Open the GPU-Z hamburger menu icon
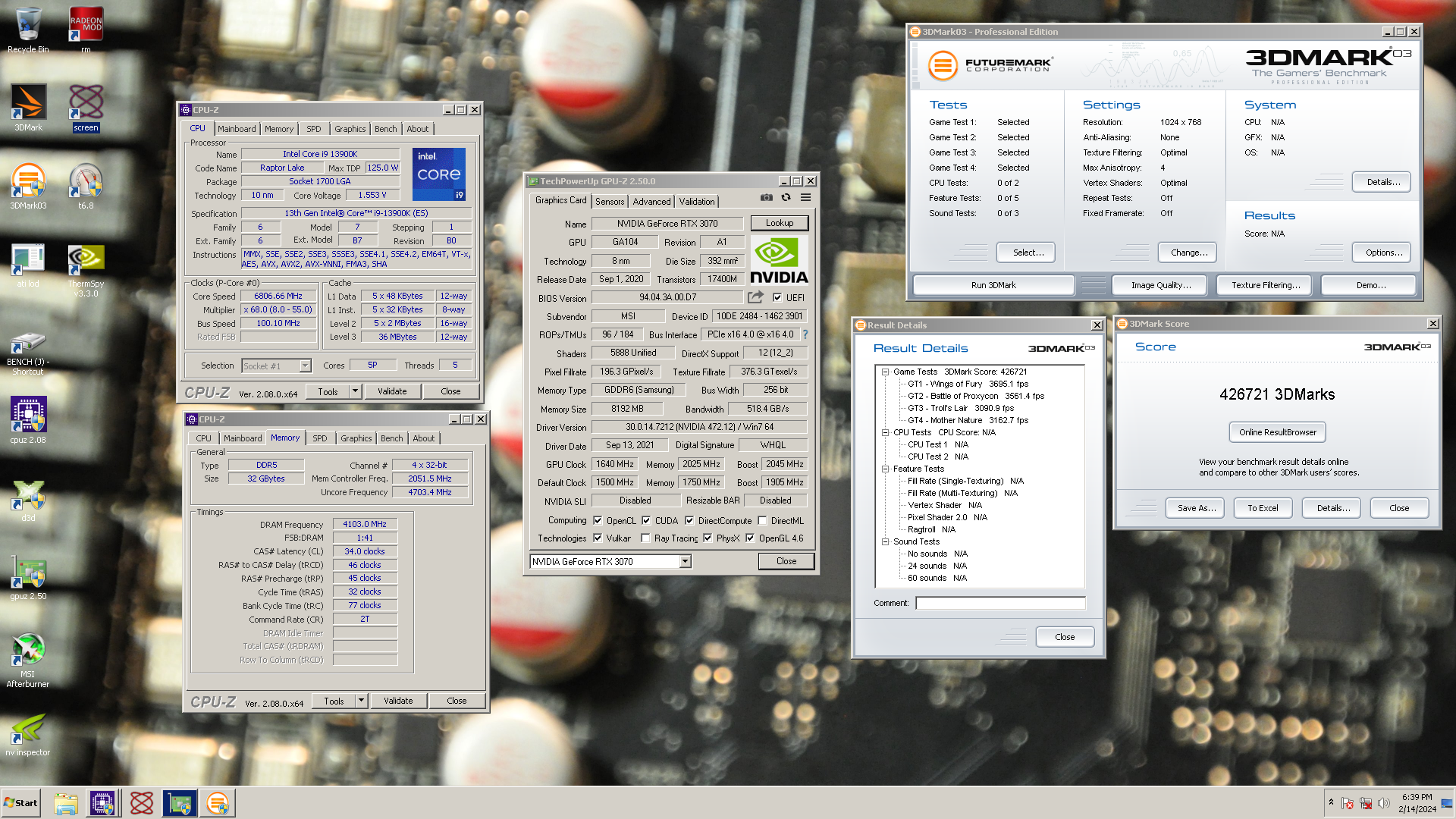 (806, 197)
